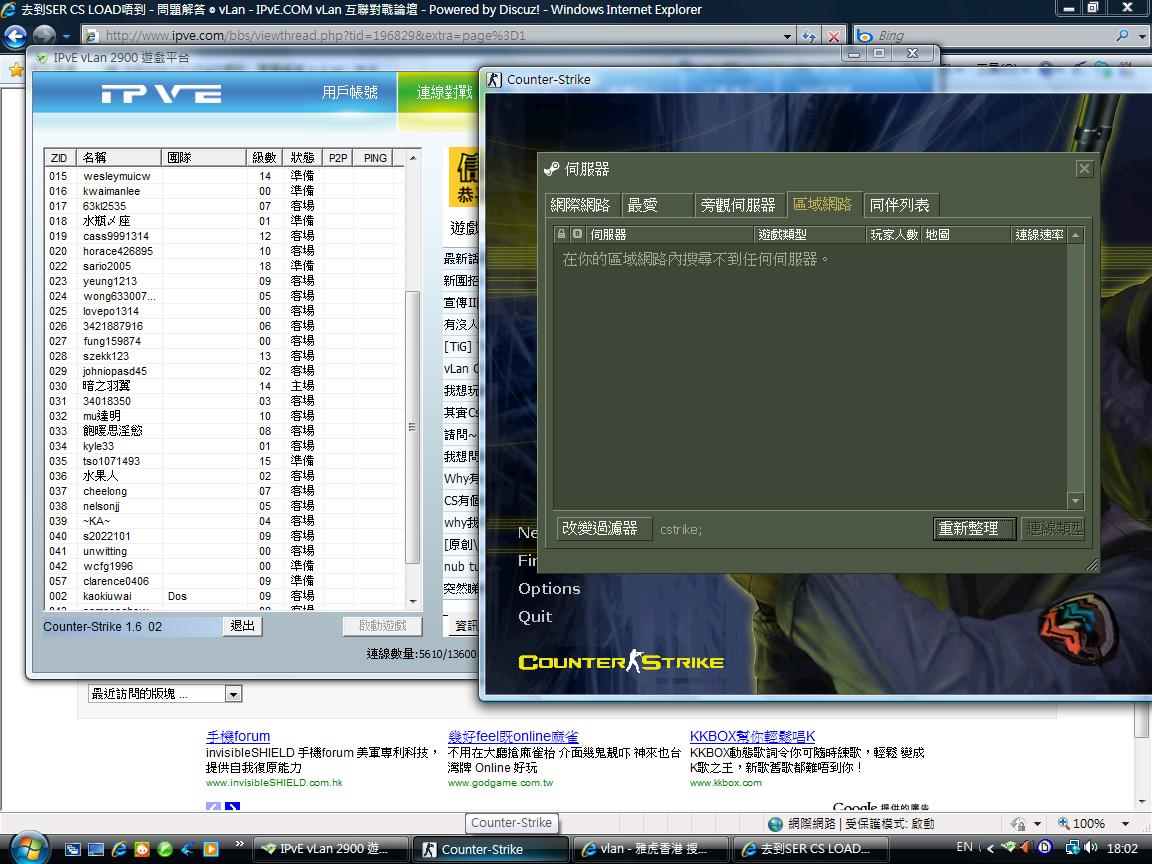Close the server browser dialog
The width and height of the screenshot is (1152, 864).
pos(1084,169)
